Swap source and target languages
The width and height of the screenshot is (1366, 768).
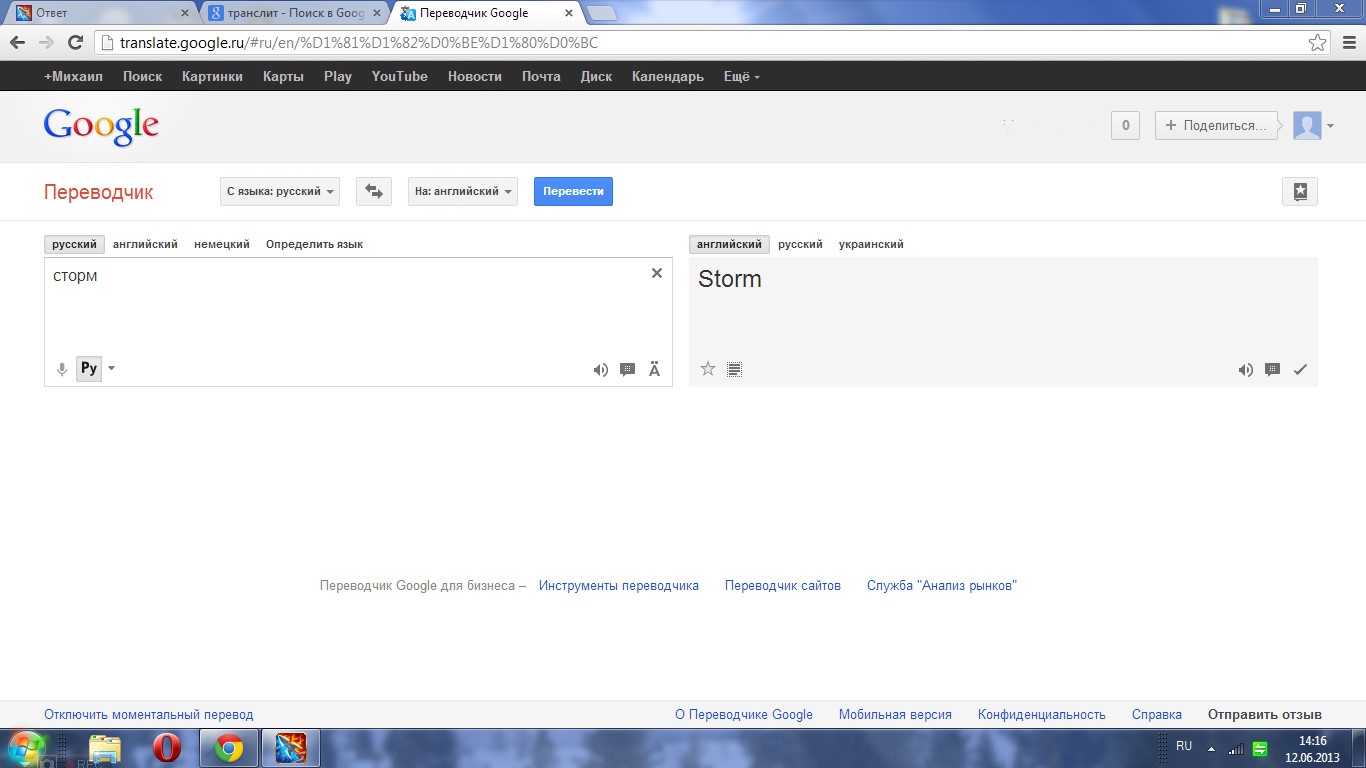point(374,191)
